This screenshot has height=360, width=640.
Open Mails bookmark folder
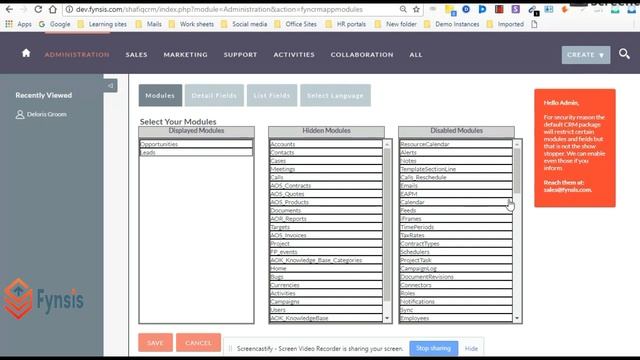click(149, 24)
